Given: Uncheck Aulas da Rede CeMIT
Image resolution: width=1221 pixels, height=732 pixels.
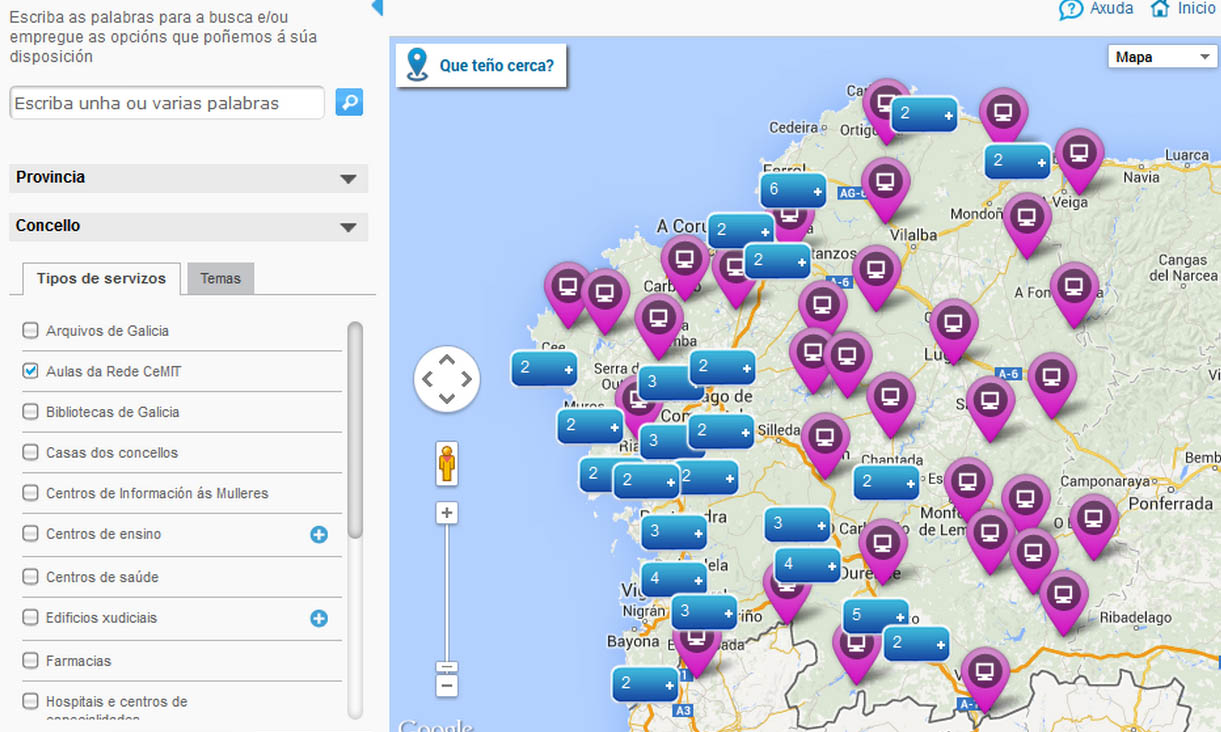Looking at the screenshot, I should [30, 371].
